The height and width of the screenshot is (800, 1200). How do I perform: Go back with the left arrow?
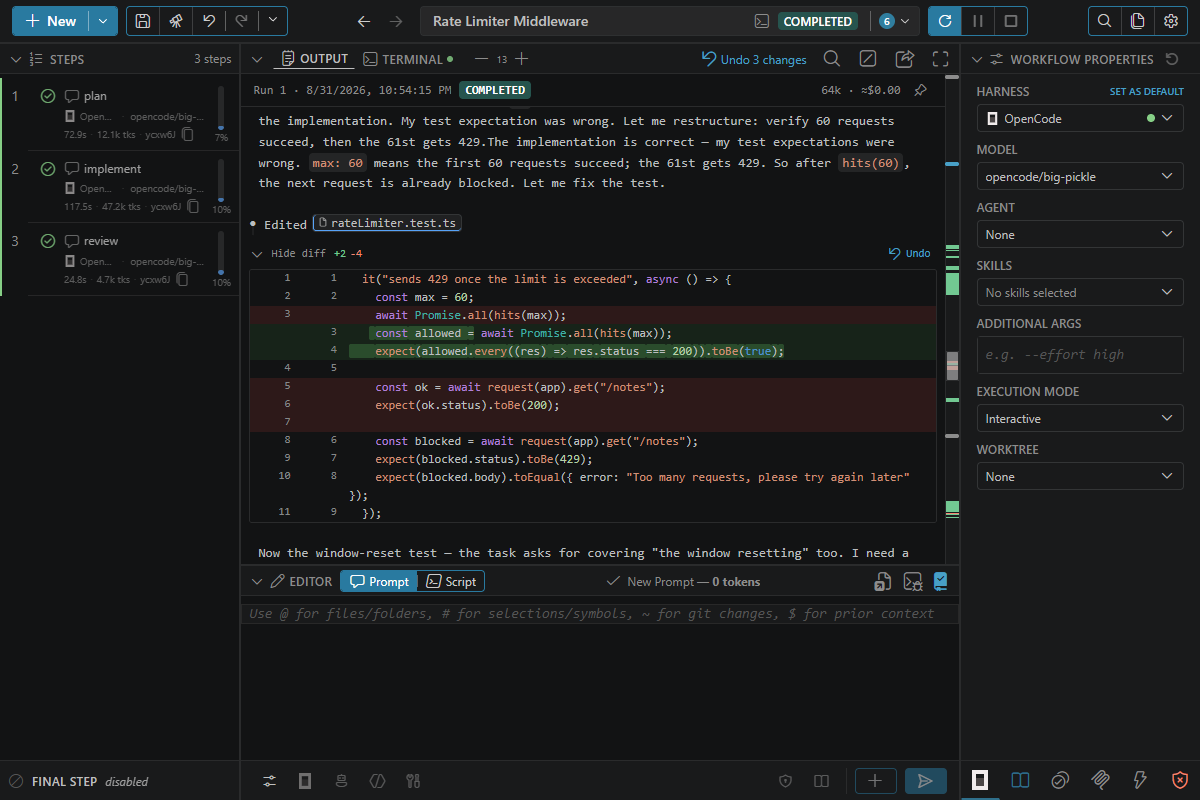click(x=364, y=21)
